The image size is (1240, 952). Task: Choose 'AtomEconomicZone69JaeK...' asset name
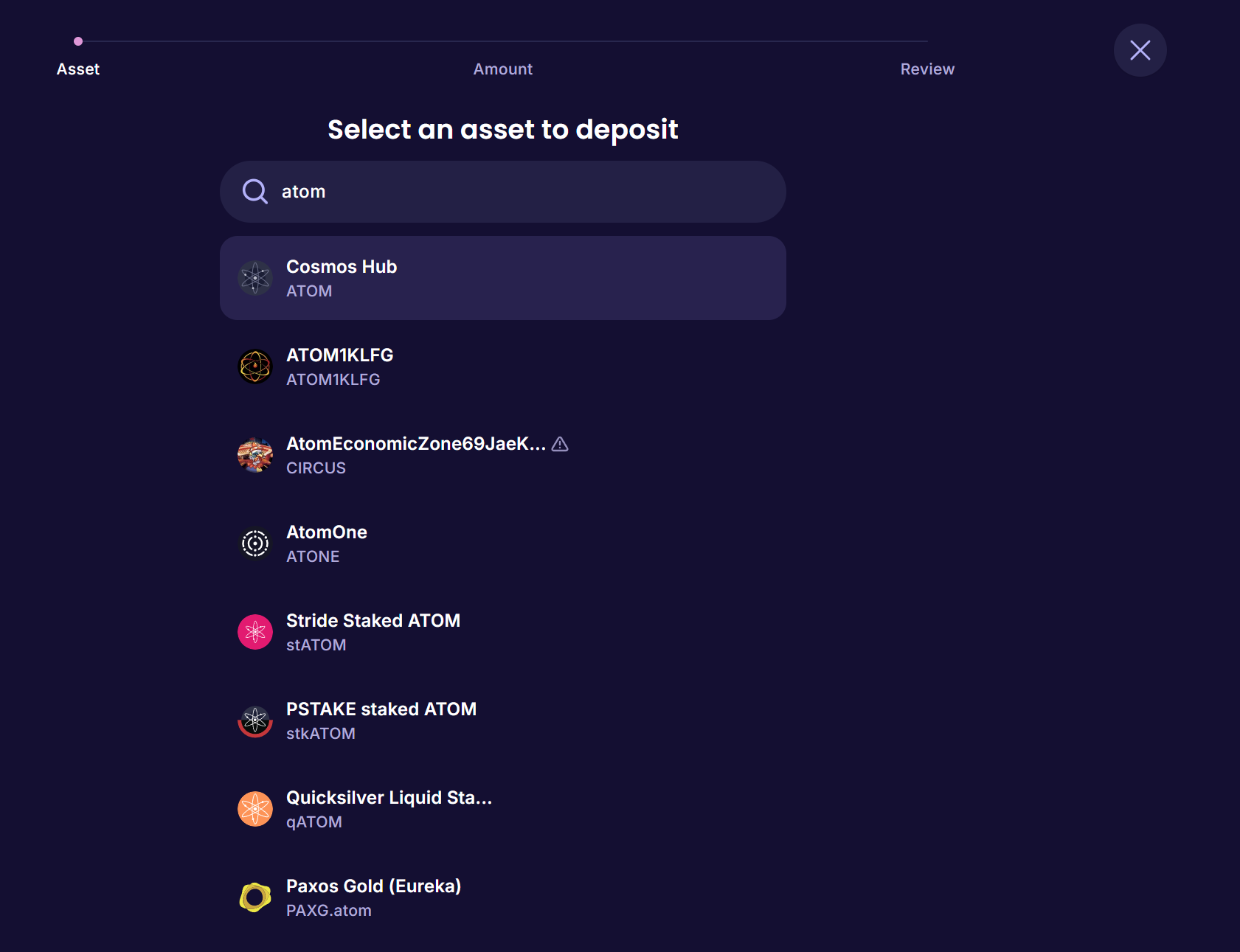pyautogui.click(x=416, y=444)
